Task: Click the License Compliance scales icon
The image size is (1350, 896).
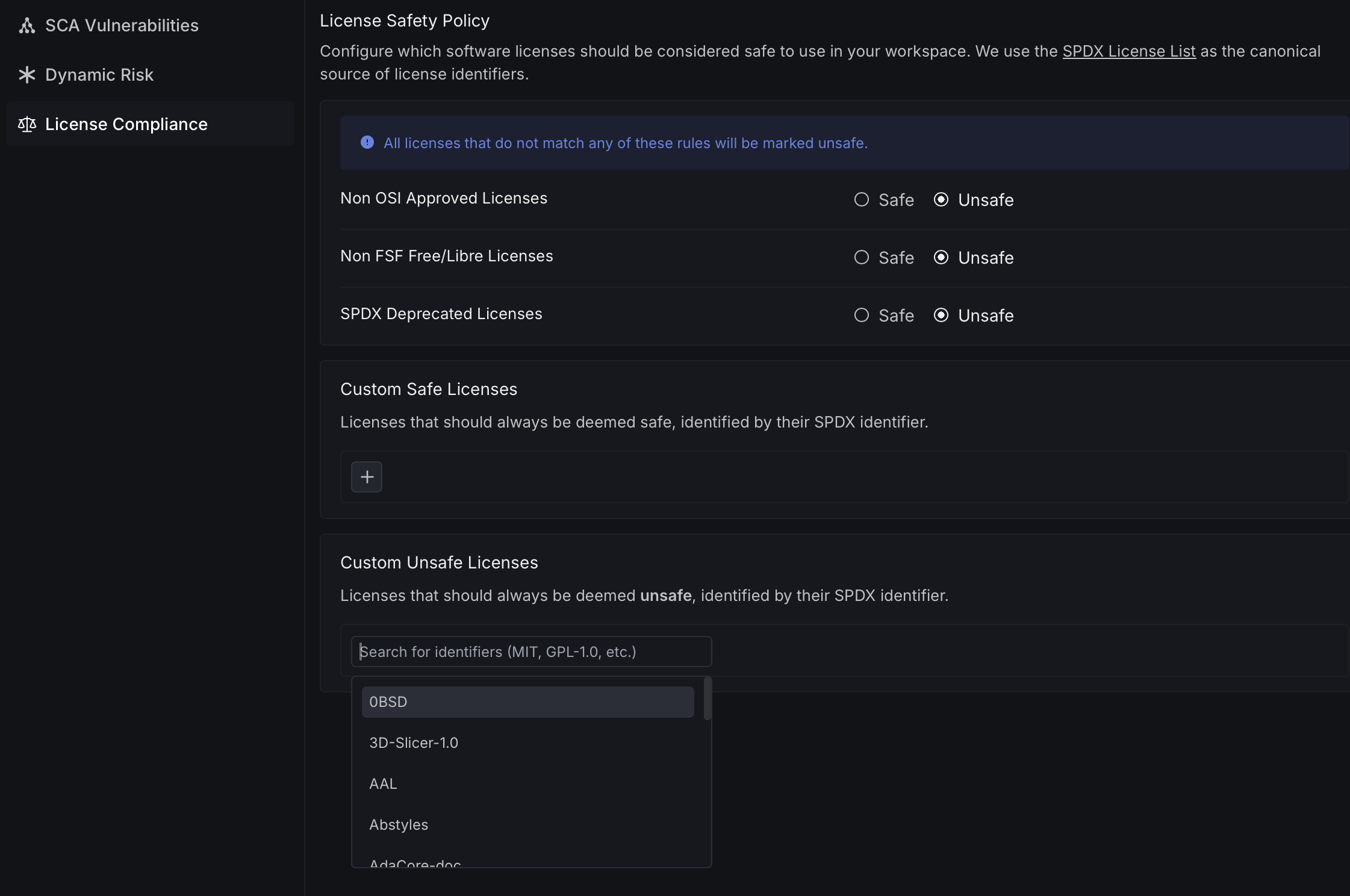Action: tap(26, 124)
